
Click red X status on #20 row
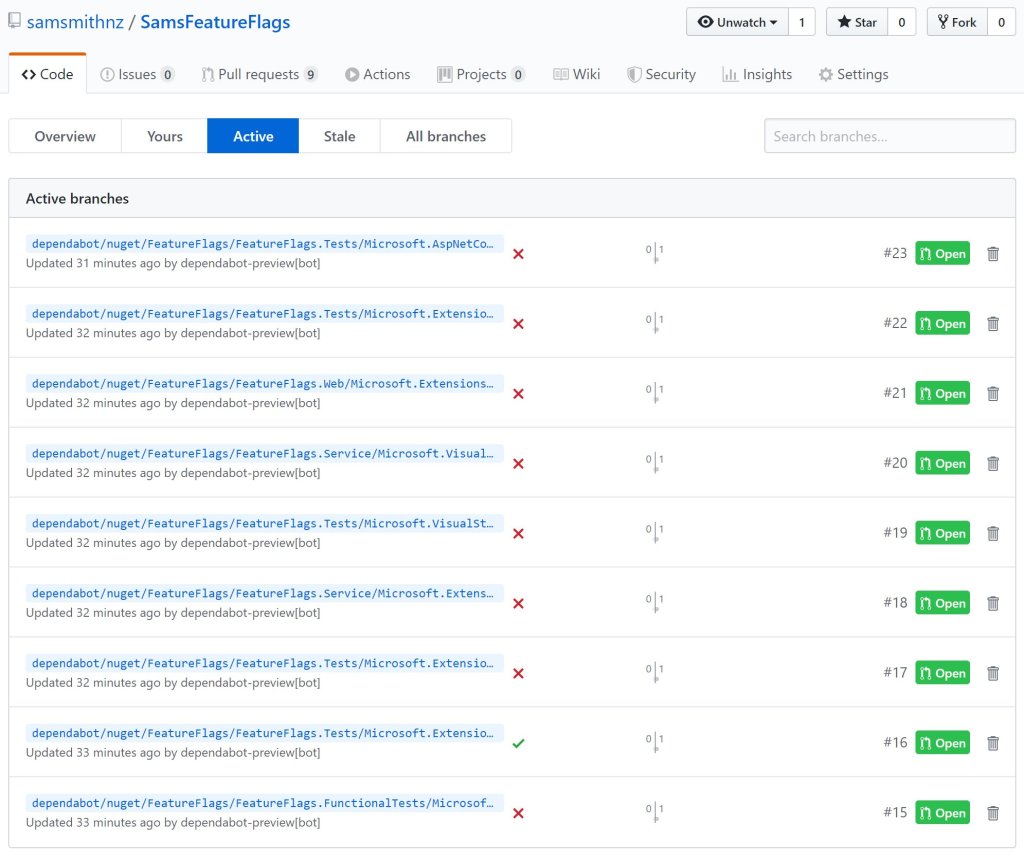518,464
